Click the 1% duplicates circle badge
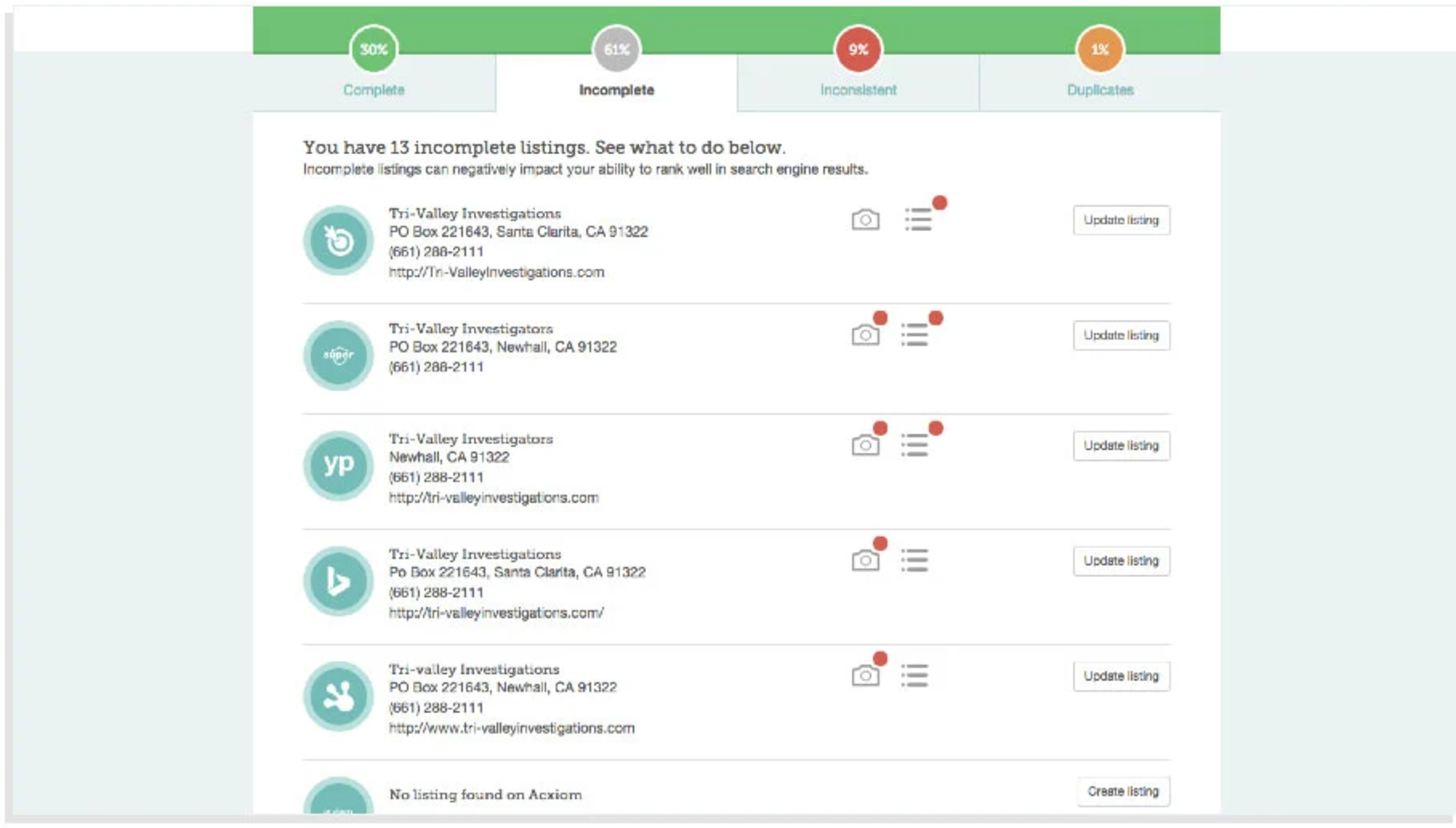The height and width of the screenshot is (828, 1456). pos(1100,49)
